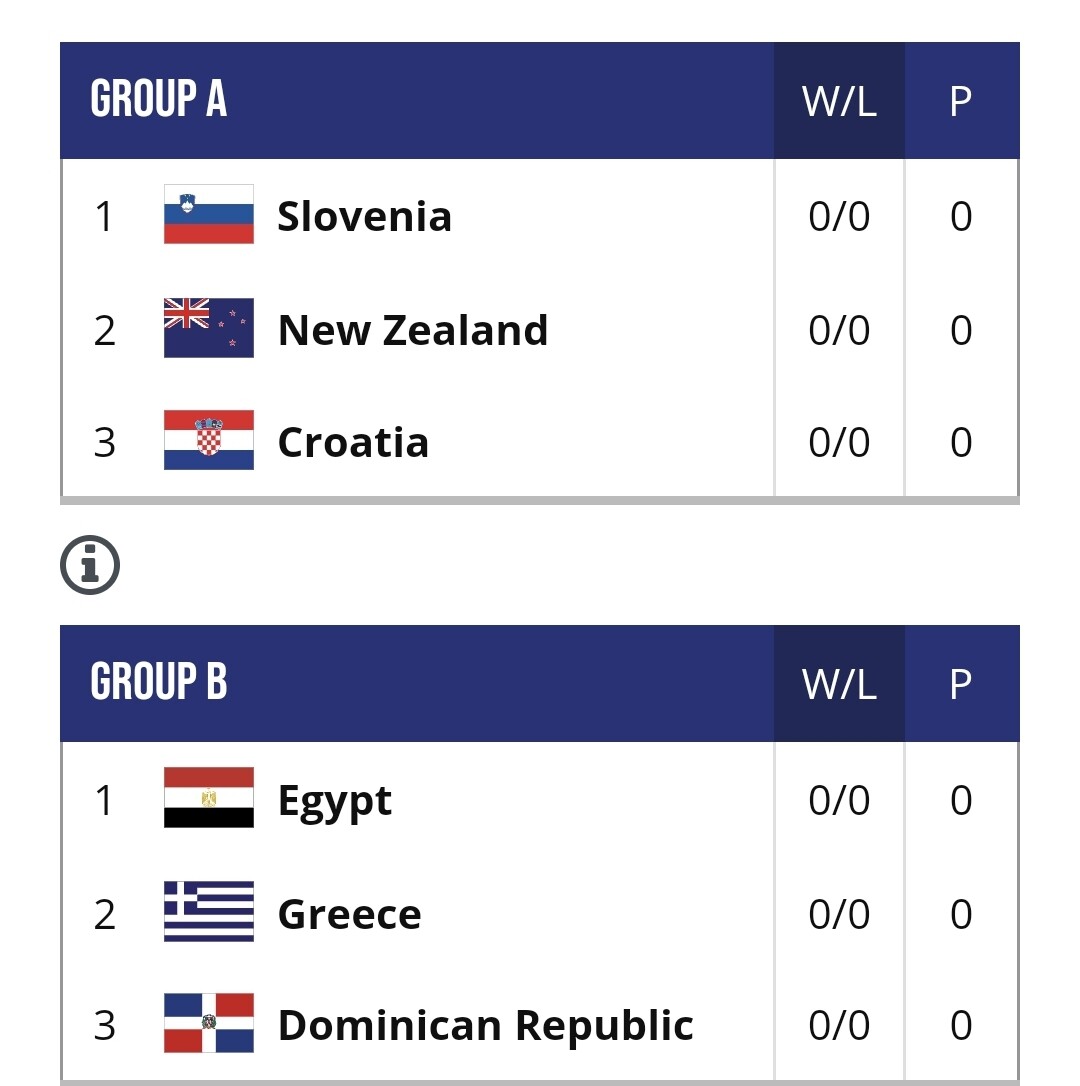Click the W/L column header in Group A
The image size is (1080, 1086).
[839, 101]
